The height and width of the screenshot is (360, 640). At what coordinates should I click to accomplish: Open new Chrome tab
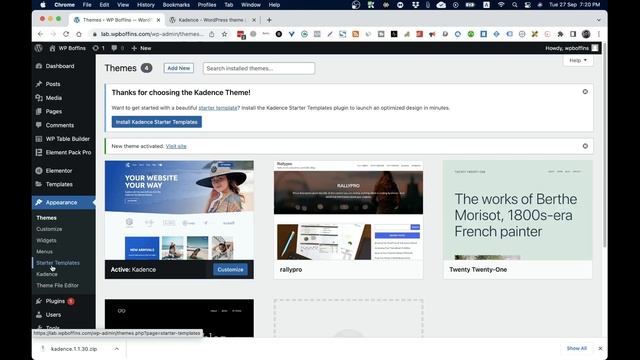click(269, 20)
